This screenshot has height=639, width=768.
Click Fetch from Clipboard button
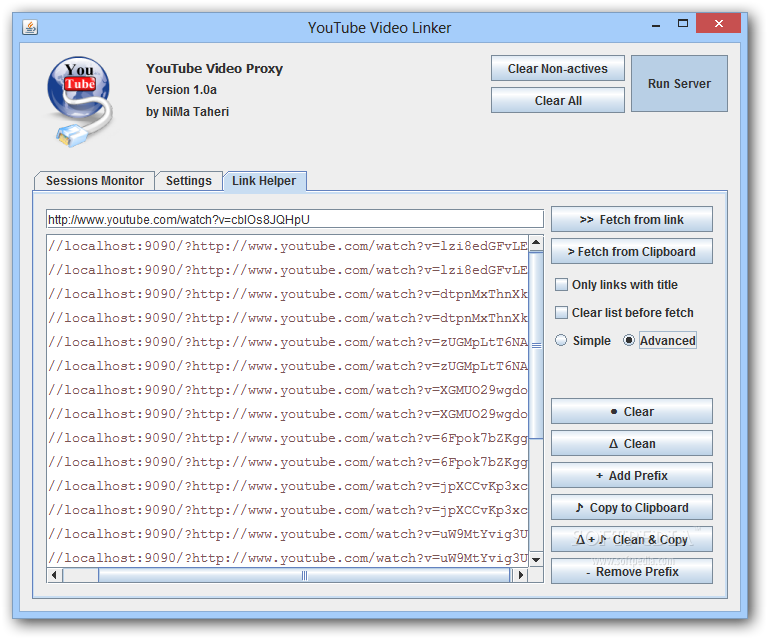631,251
